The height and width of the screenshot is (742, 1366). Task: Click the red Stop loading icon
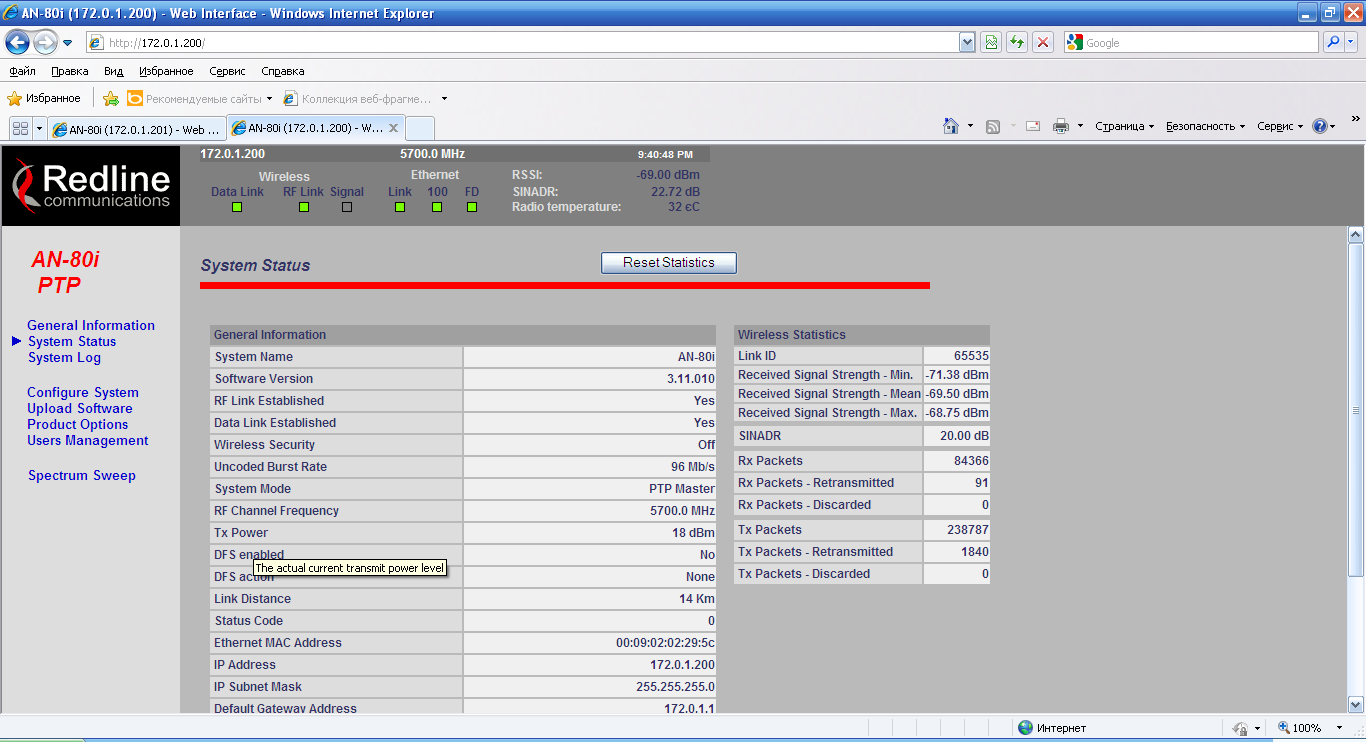point(1043,43)
